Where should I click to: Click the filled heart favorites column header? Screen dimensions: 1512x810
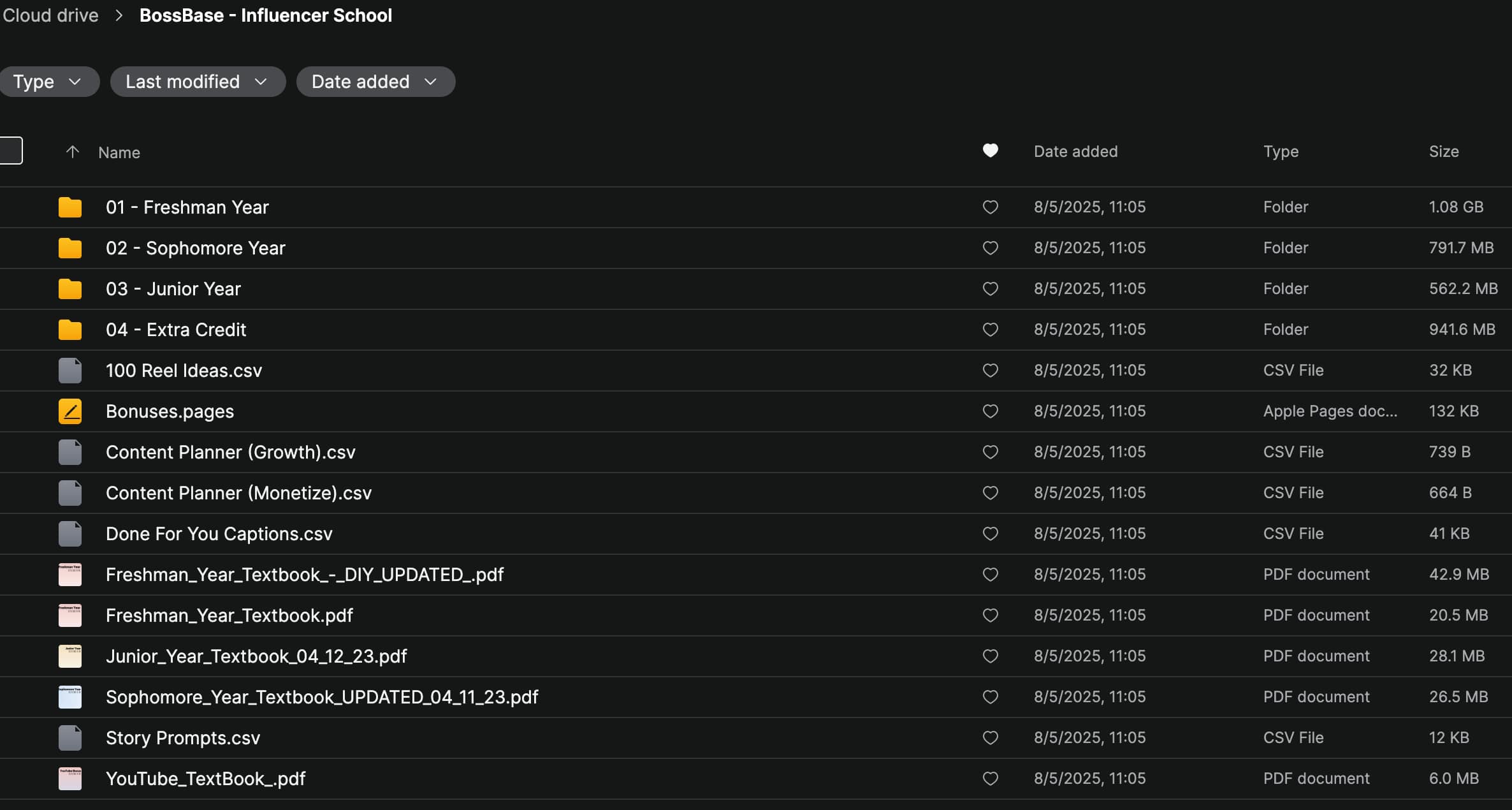pyautogui.click(x=990, y=151)
